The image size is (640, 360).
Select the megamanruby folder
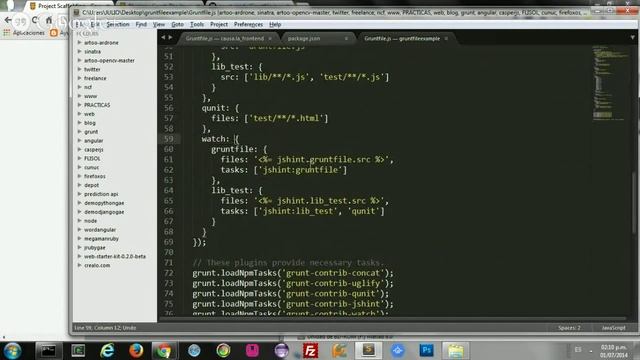tap(101, 239)
